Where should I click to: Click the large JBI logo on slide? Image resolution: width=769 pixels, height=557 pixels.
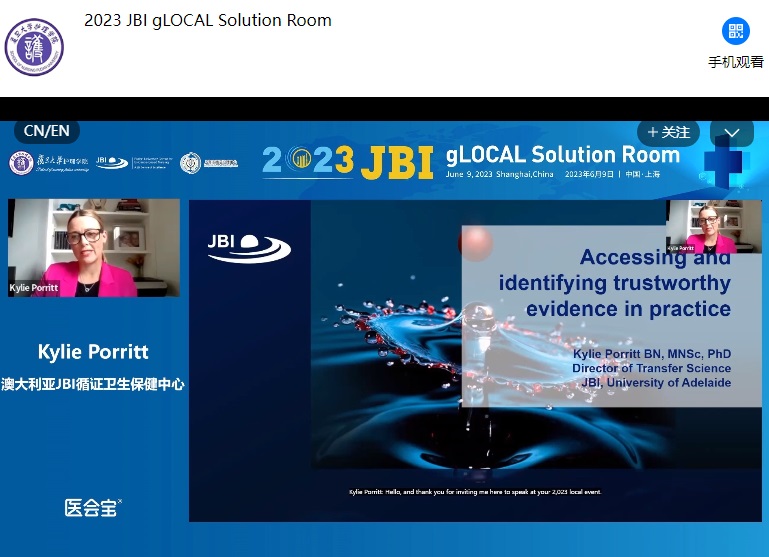(x=249, y=244)
